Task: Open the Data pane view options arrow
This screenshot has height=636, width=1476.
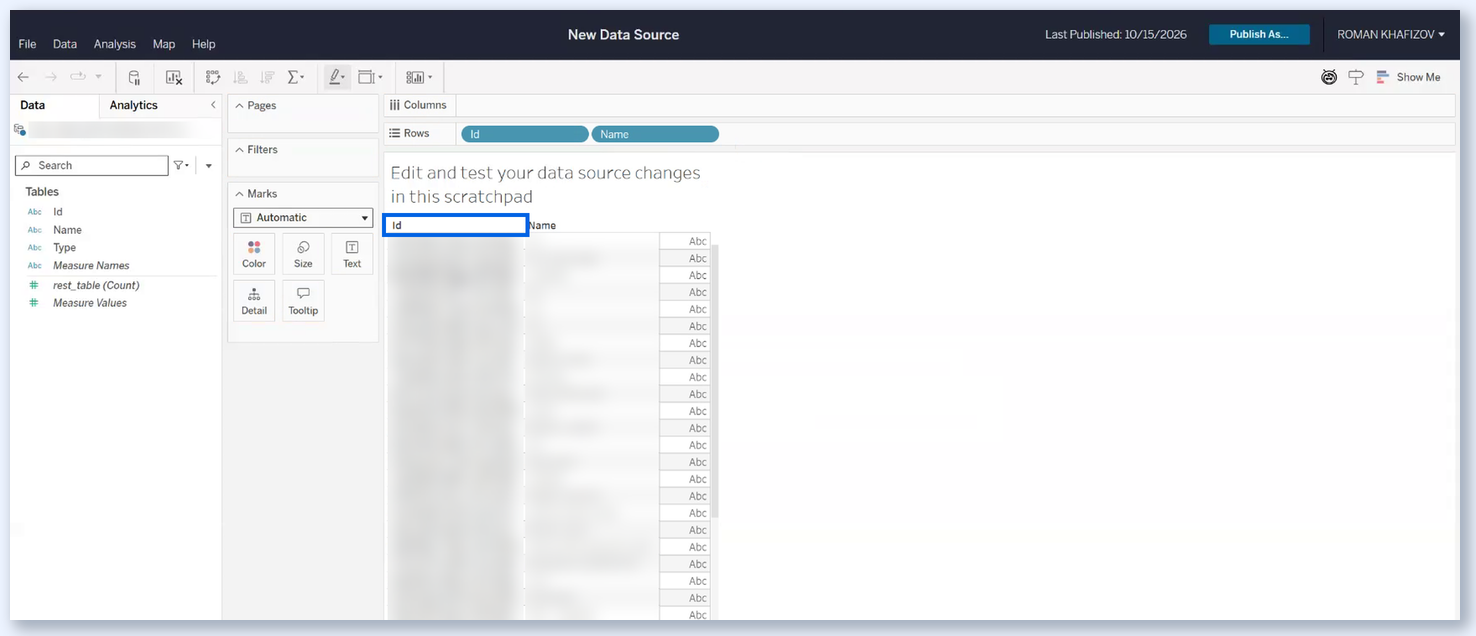Action: point(208,166)
